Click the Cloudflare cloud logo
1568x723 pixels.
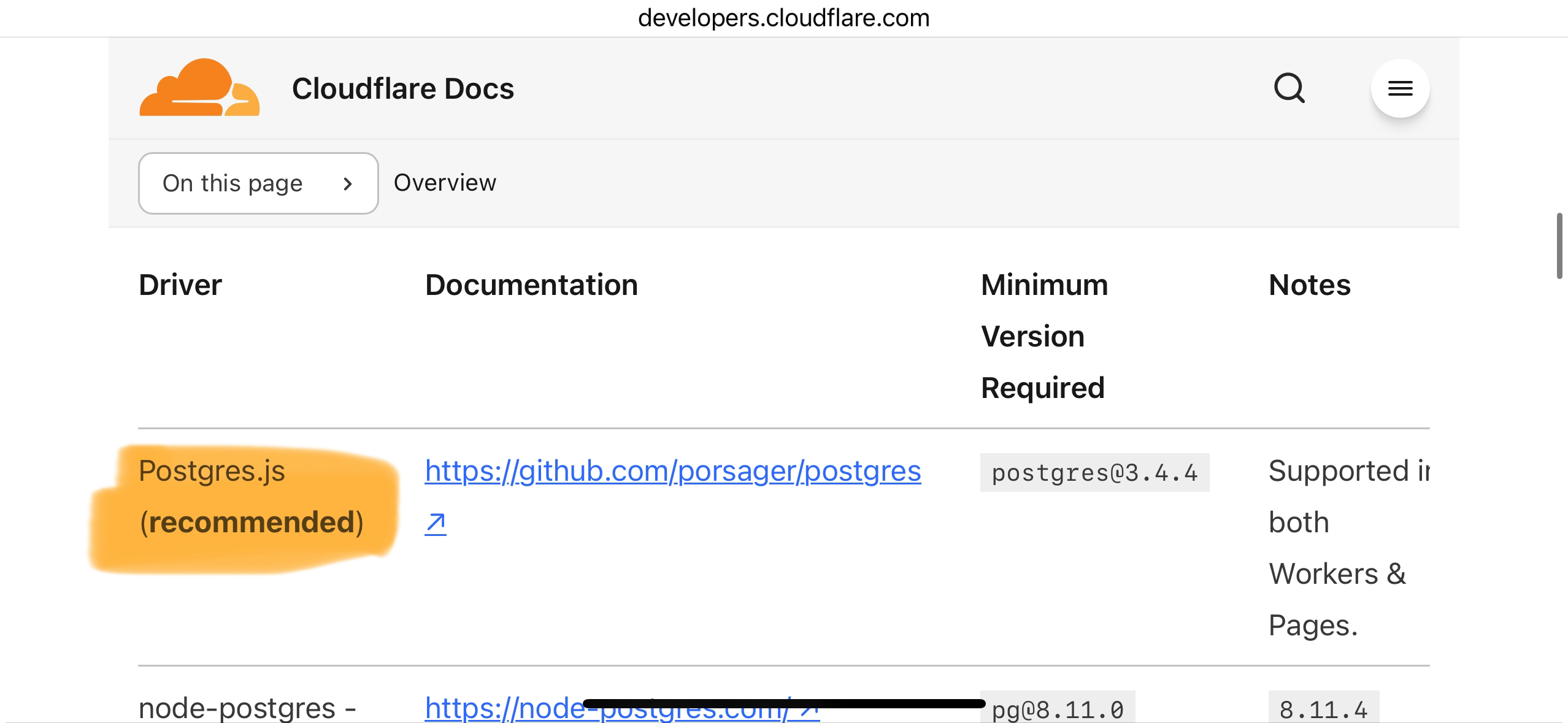tap(199, 88)
